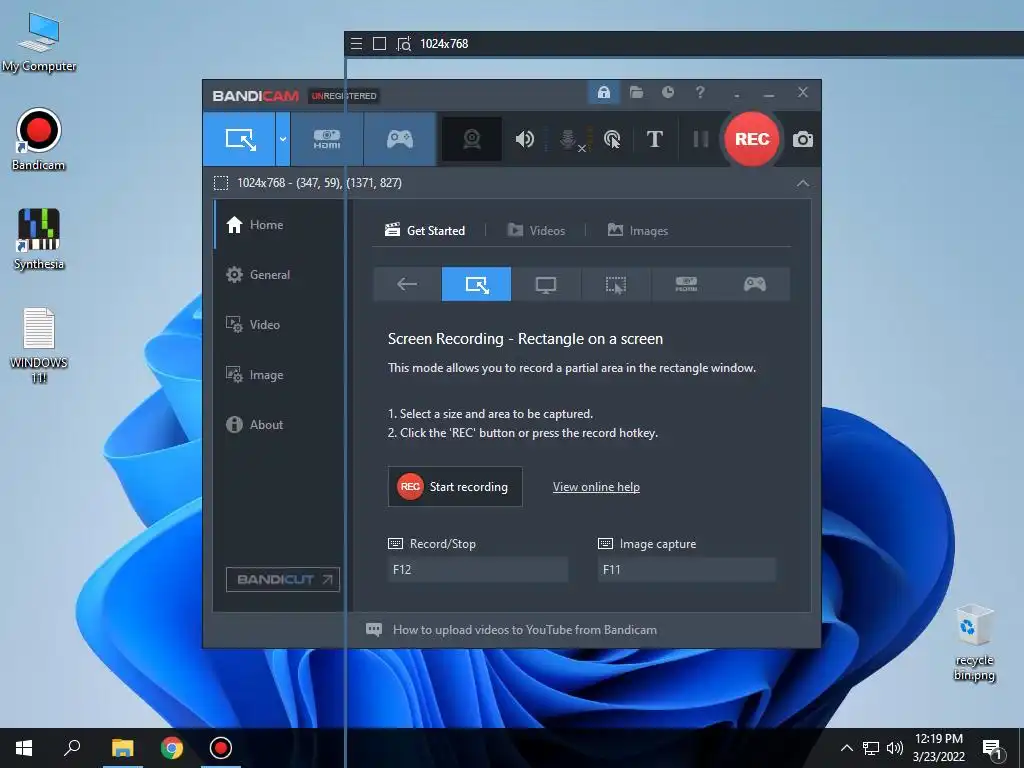Image resolution: width=1024 pixels, height=768 pixels.
Task: Open clock showing 12:19 PM
Action: point(938,748)
